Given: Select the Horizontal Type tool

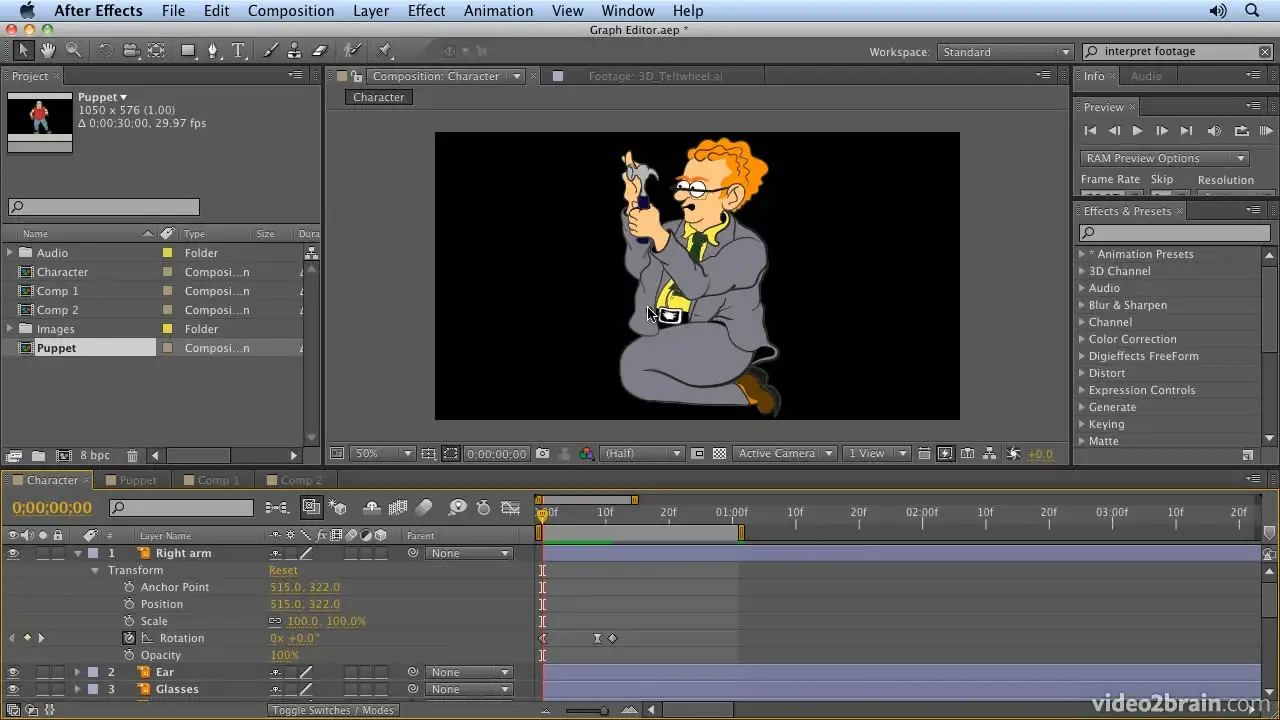Looking at the screenshot, I should click(238, 50).
